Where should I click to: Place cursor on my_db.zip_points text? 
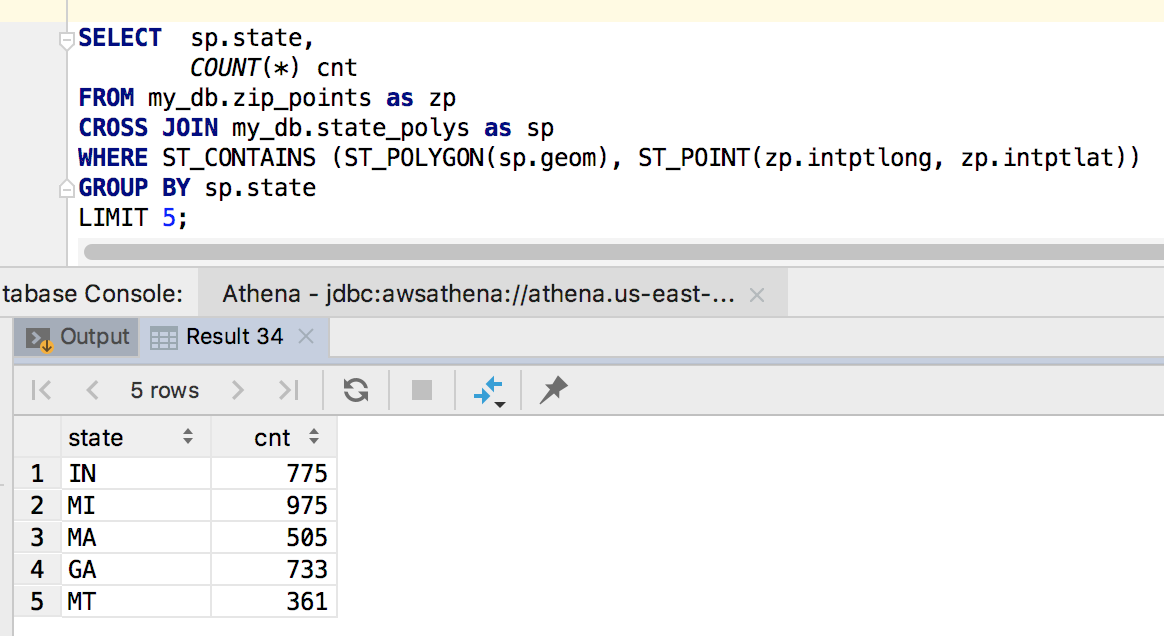260,99
